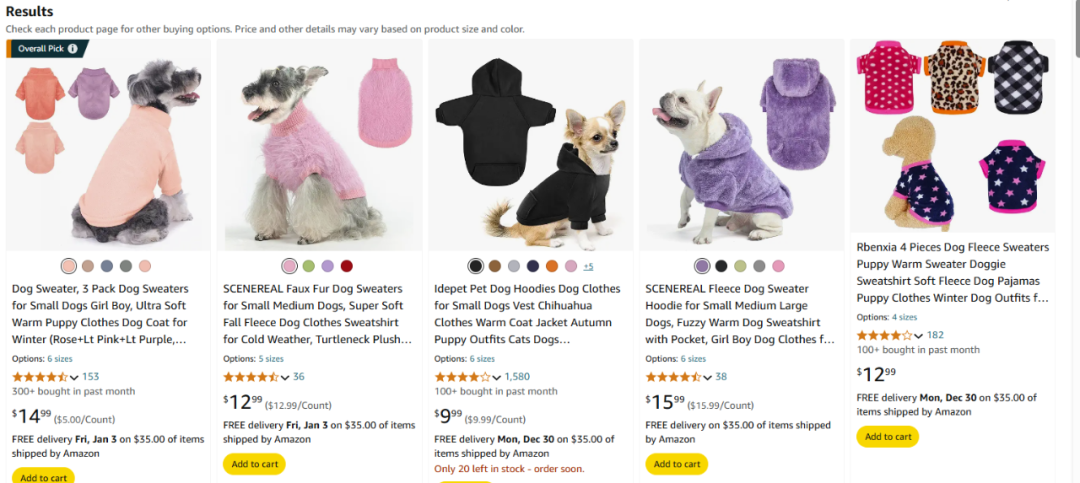1080x483 pixels.
Task: Show +5 more Idepet hoodie colors
Action: (588, 266)
